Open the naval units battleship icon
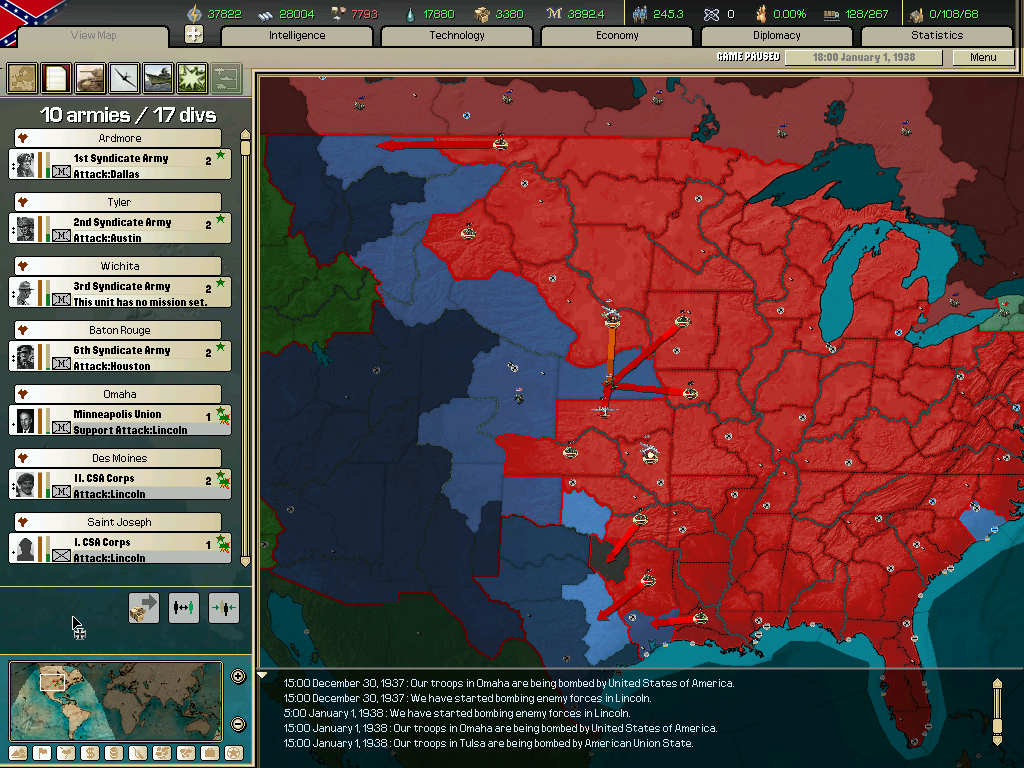The height and width of the screenshot is (768, 1024). (158, 78)
